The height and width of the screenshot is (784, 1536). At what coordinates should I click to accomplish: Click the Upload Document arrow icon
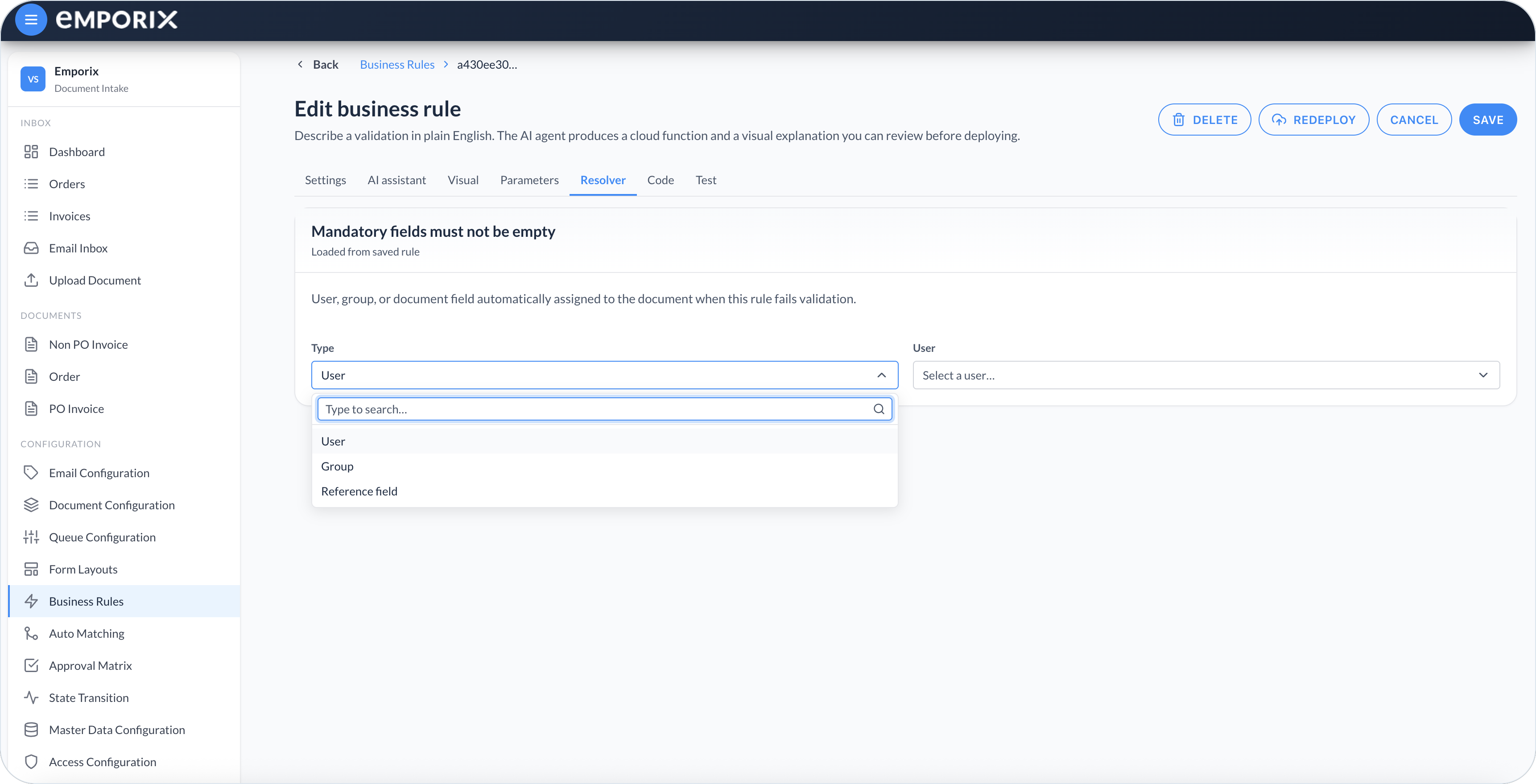point(31,280)
